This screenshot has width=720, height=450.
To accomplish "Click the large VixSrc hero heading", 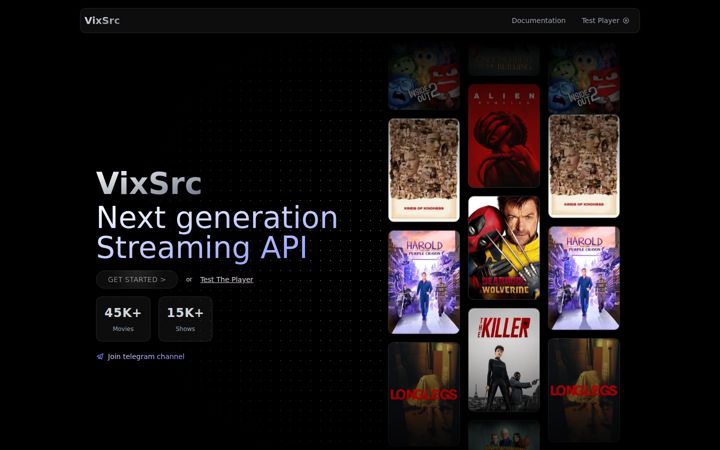I will pyautogui.click(x=149, y=183).
